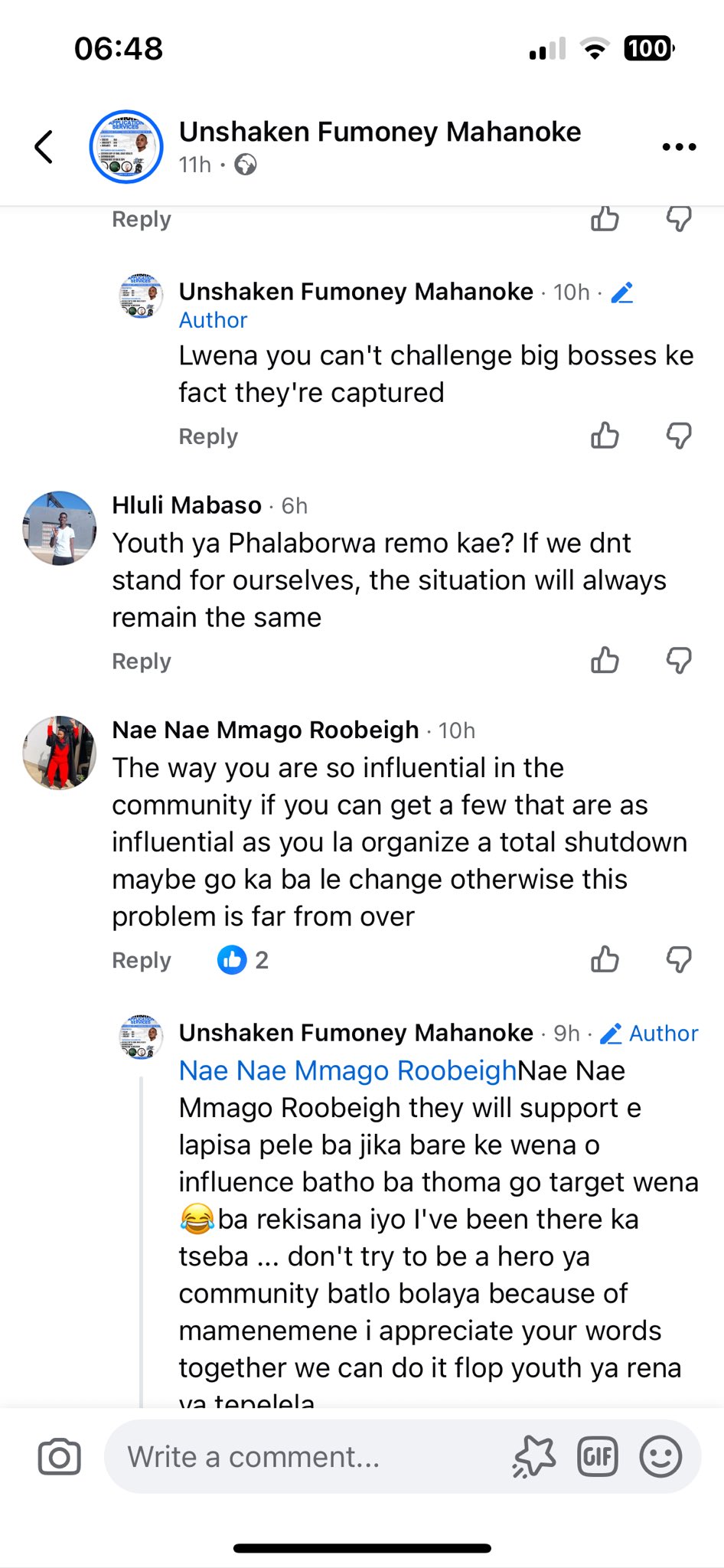Tap the back arrow in the header
Viewport: 724px width, 1568px height.
tap(44, 147)
